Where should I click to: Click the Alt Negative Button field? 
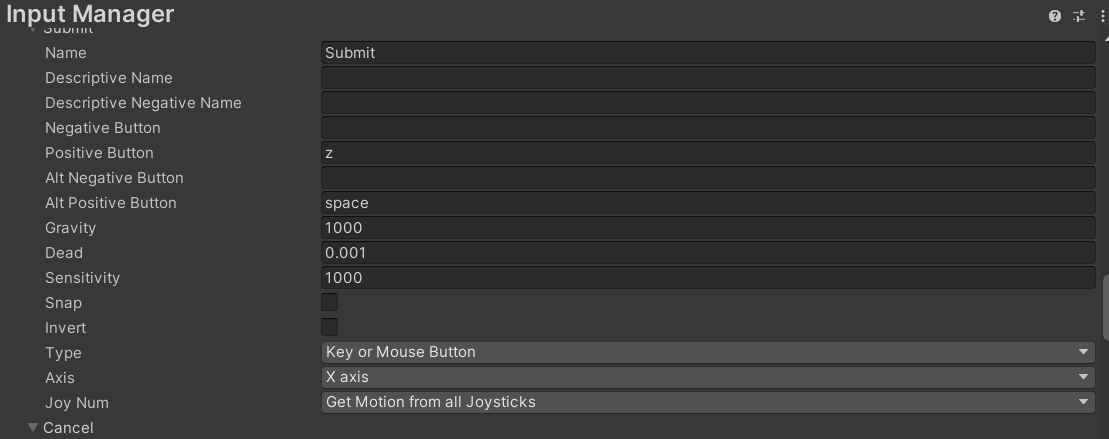708,177
